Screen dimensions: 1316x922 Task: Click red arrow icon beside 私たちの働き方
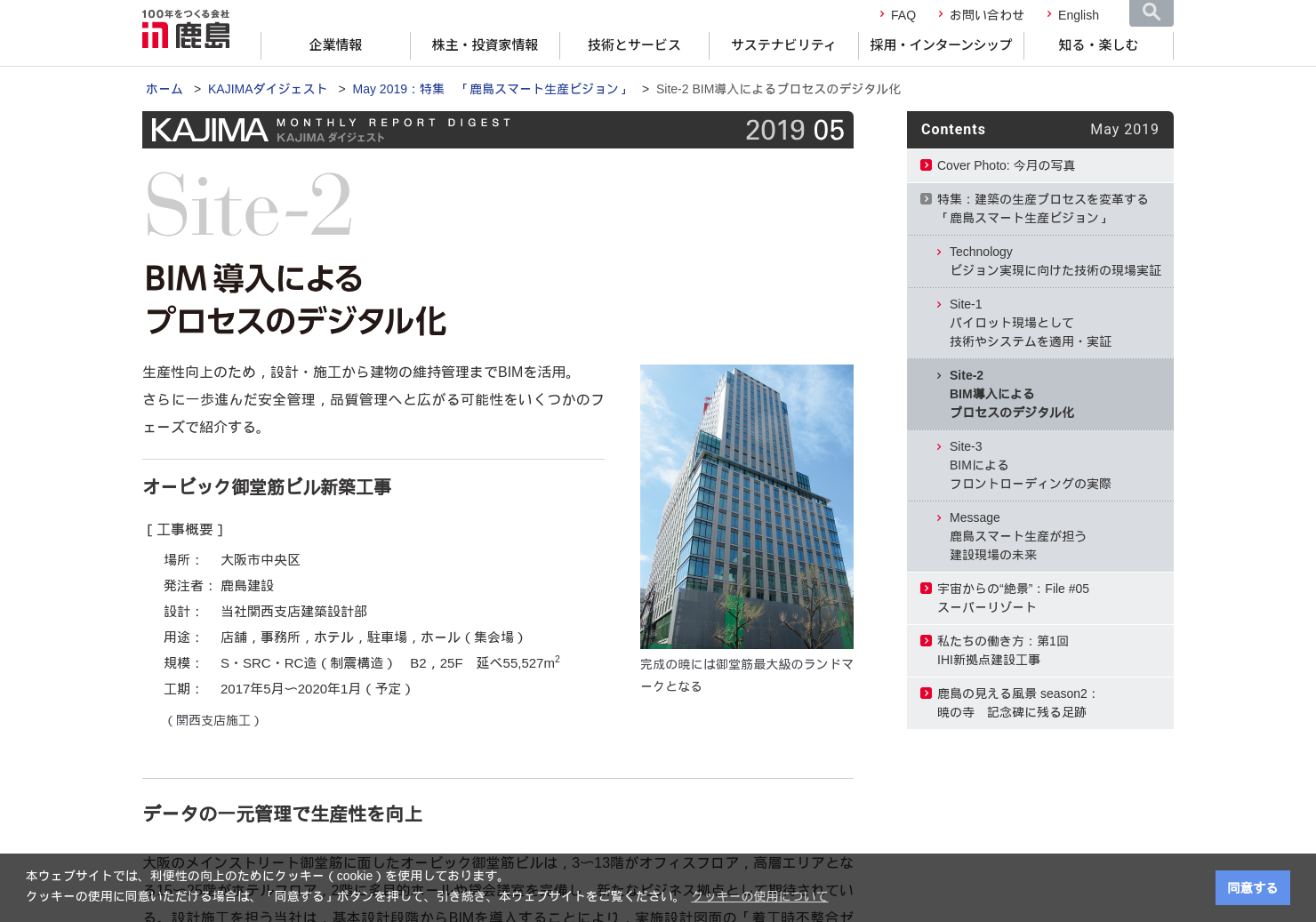coord(926,641)
